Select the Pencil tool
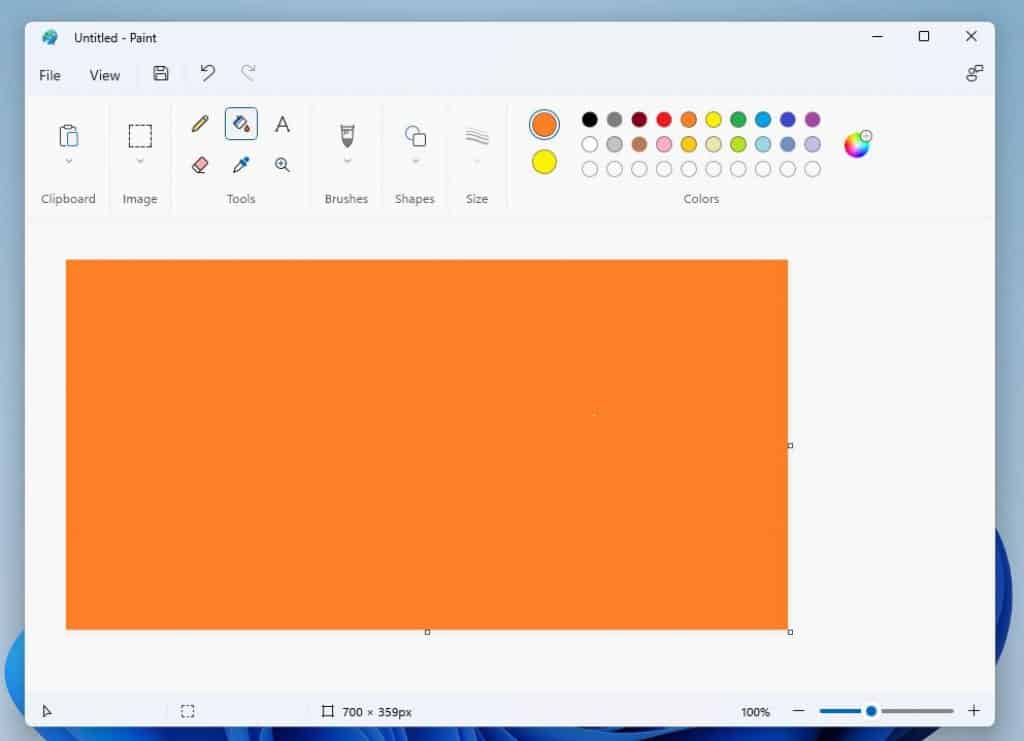The height and width of the screenshot is (741, 1024). pos(200,124)
